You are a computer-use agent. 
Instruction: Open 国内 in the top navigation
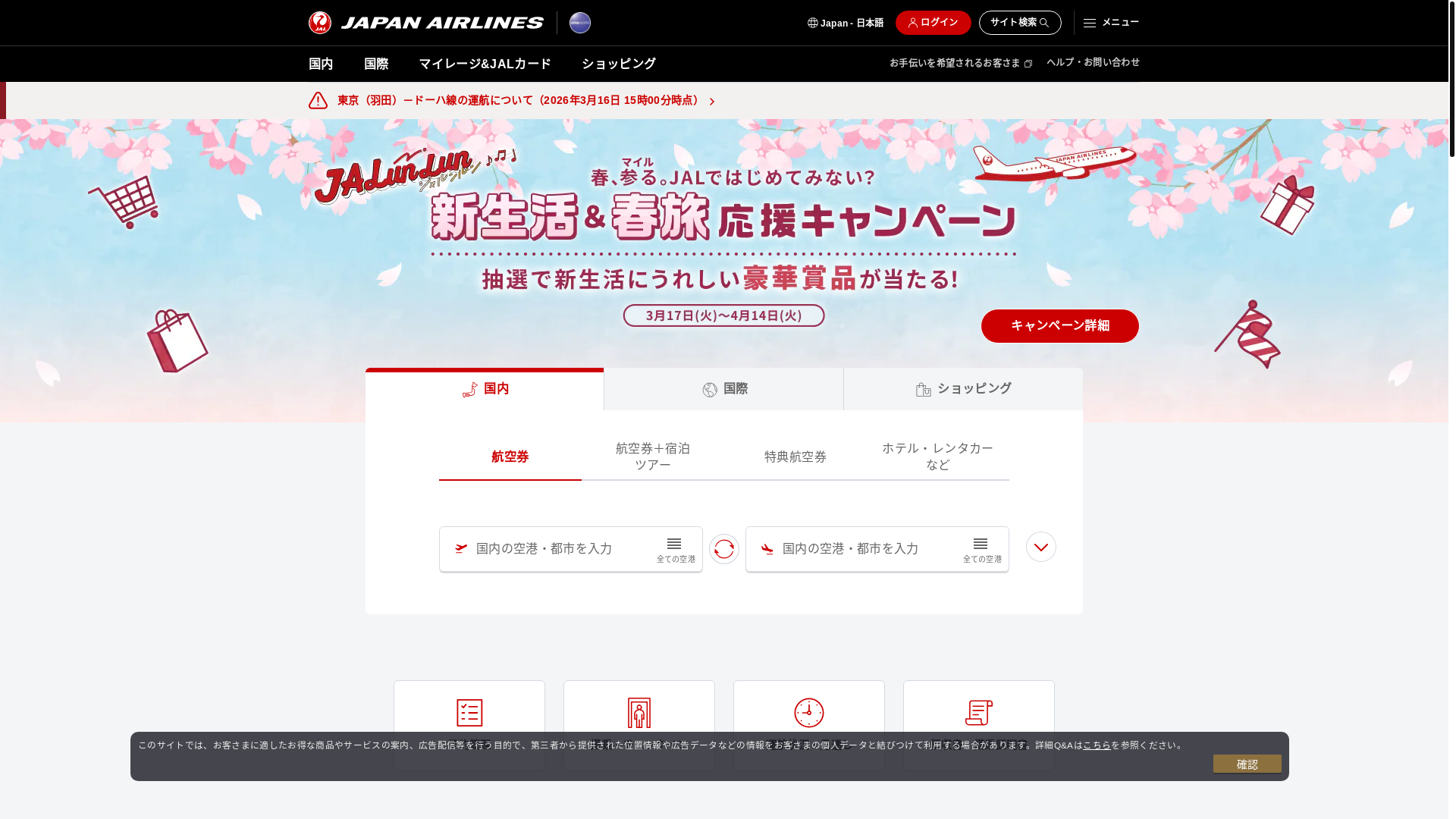pos(321,64)
